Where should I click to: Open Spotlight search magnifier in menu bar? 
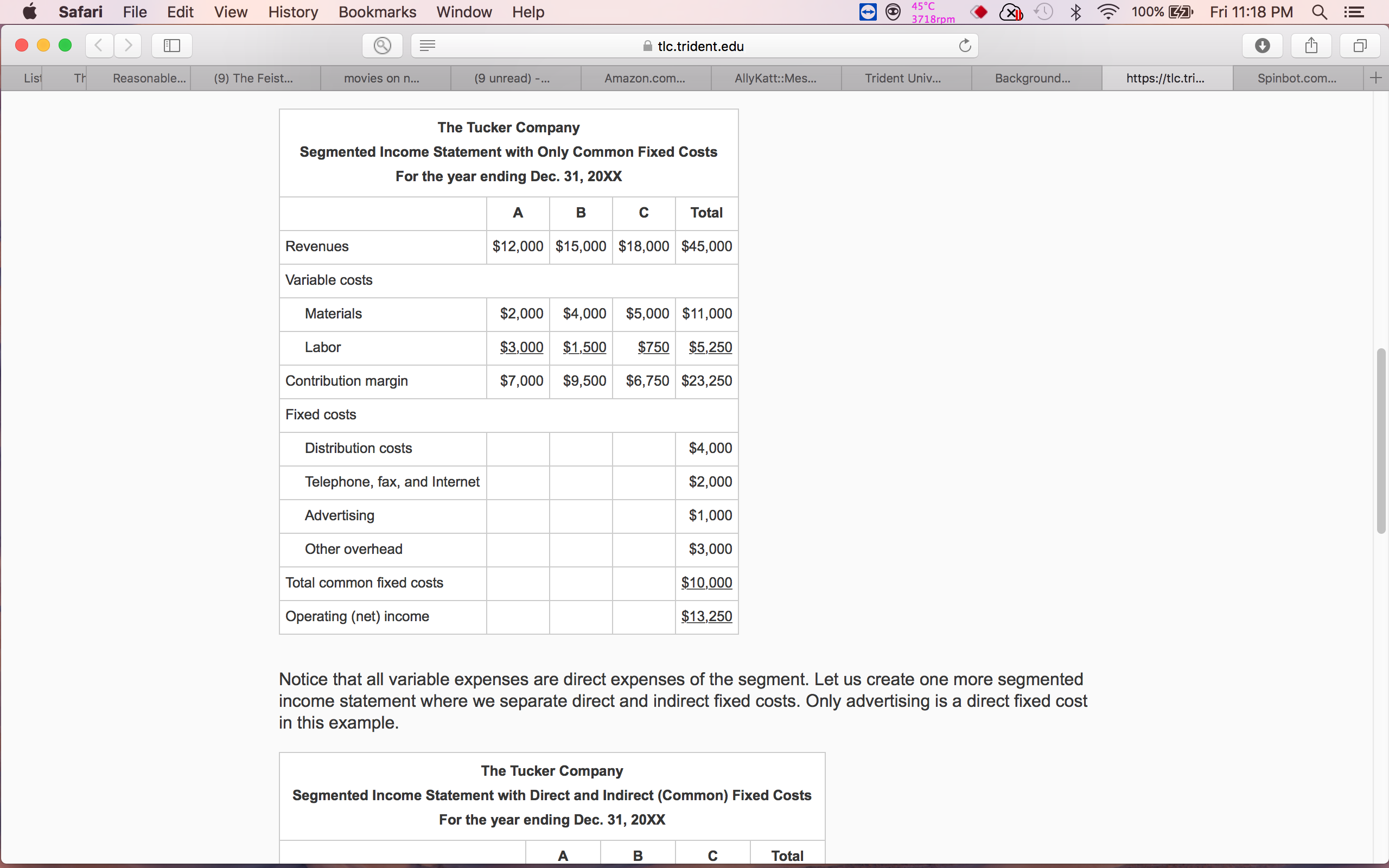tap(1320, 12)
